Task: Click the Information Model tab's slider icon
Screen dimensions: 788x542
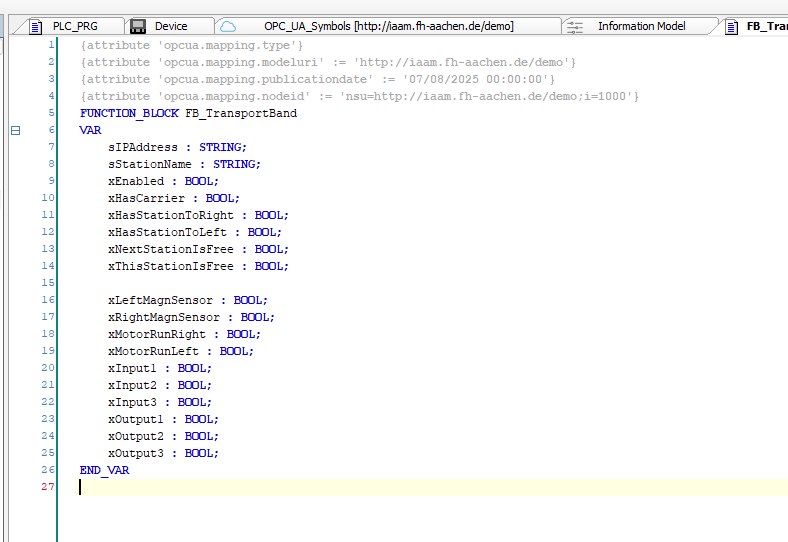Action: tap(575, 27)
